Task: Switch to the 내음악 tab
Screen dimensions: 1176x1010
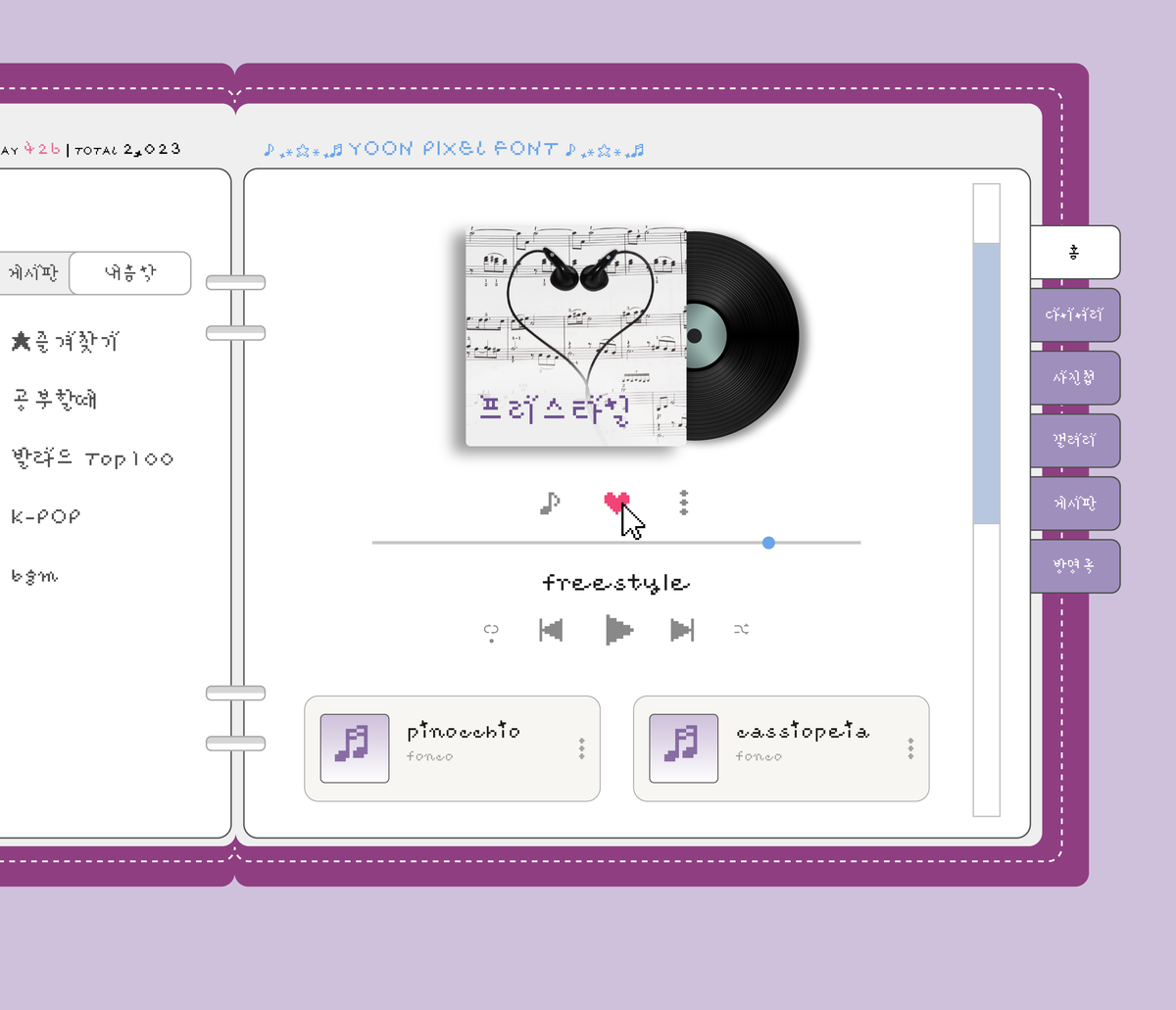Action: point(129,273)
